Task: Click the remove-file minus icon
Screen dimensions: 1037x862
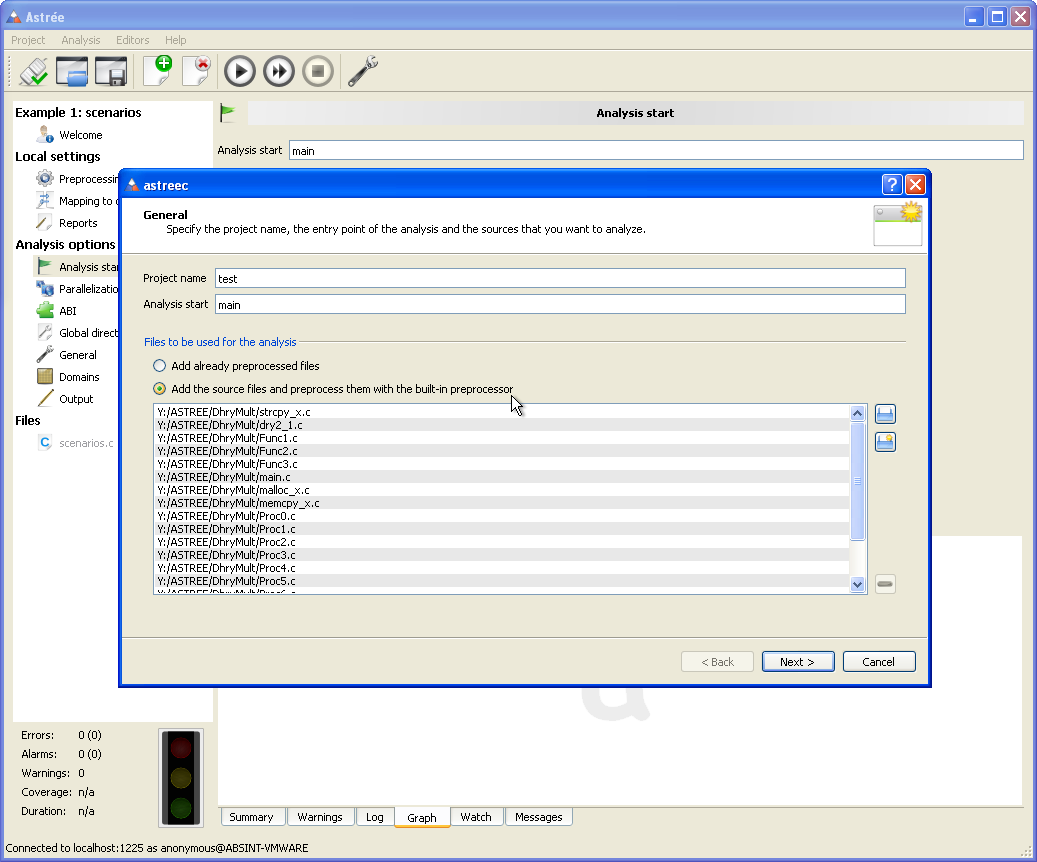Action: [885, 584]
